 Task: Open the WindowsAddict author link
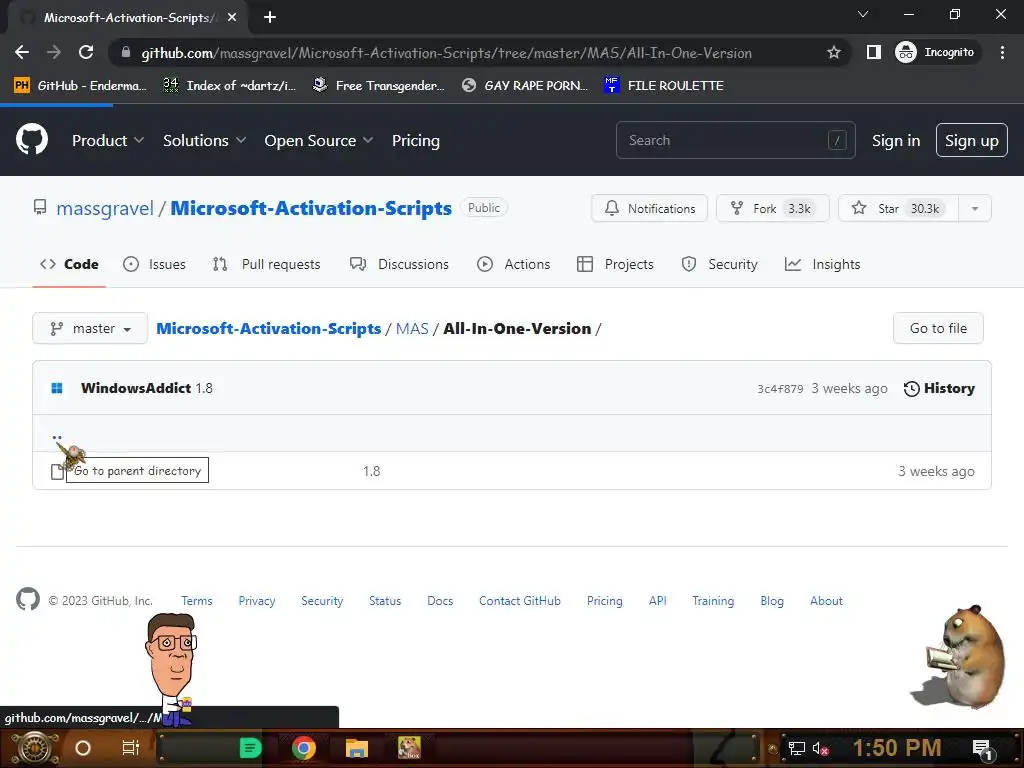click(136, 388)
